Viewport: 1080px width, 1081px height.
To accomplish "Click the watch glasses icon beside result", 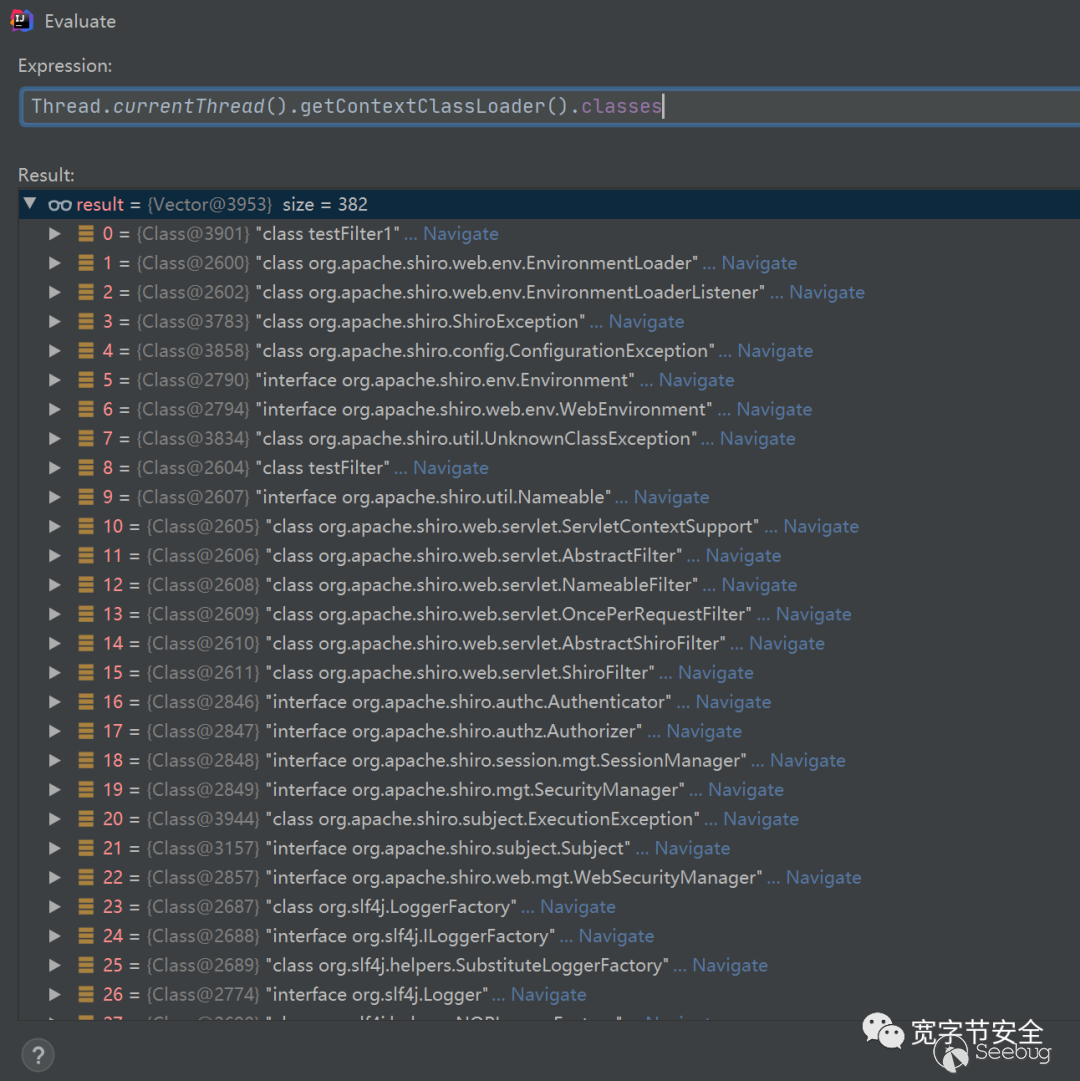I will coord(60,204).
